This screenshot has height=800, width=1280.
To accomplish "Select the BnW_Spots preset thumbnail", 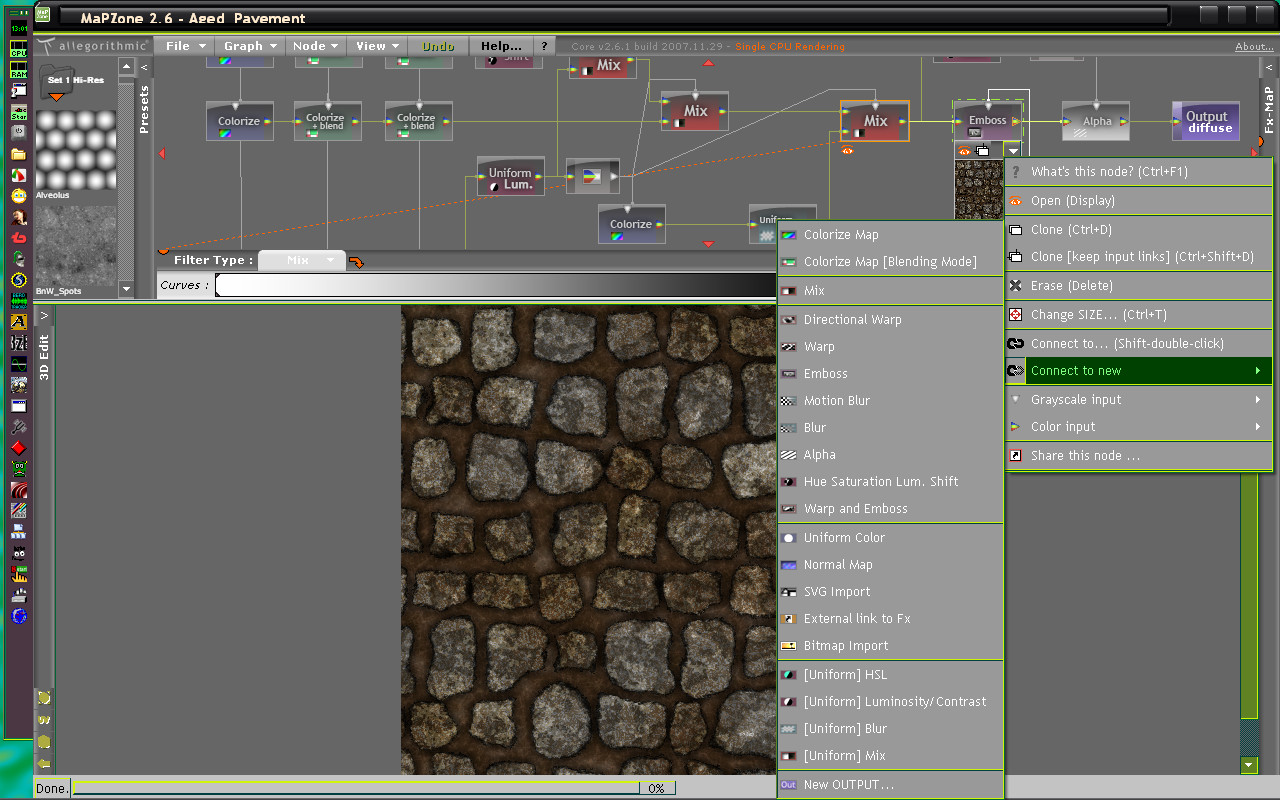I will [x=76, y=246].
